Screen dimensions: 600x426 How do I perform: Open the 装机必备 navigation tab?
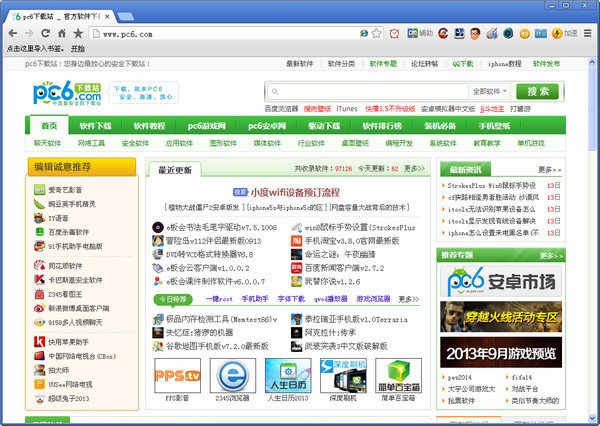pyautogui.click(x=440, y=126)
